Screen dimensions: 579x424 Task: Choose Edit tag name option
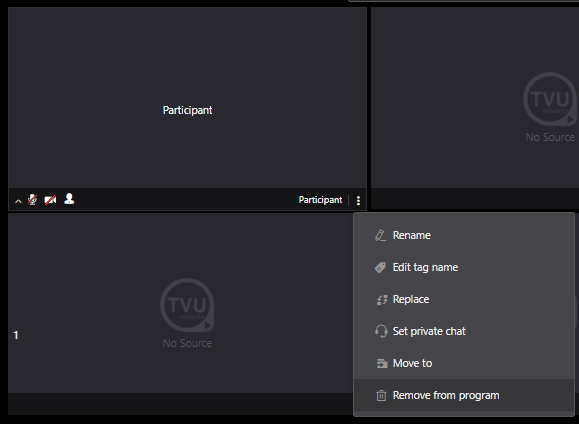[464, 267]
